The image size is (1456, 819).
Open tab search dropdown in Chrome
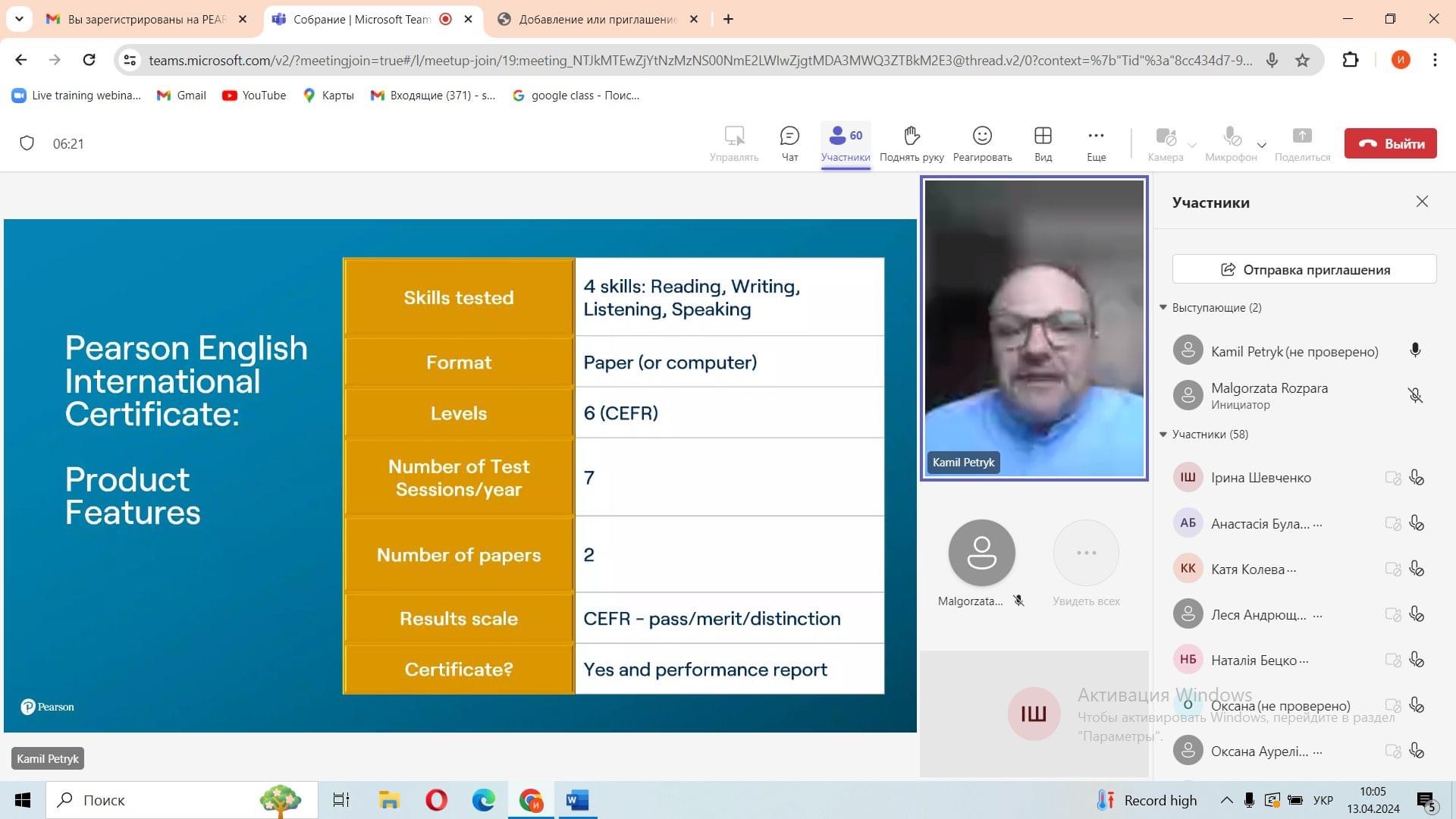[x=19, y=19]
